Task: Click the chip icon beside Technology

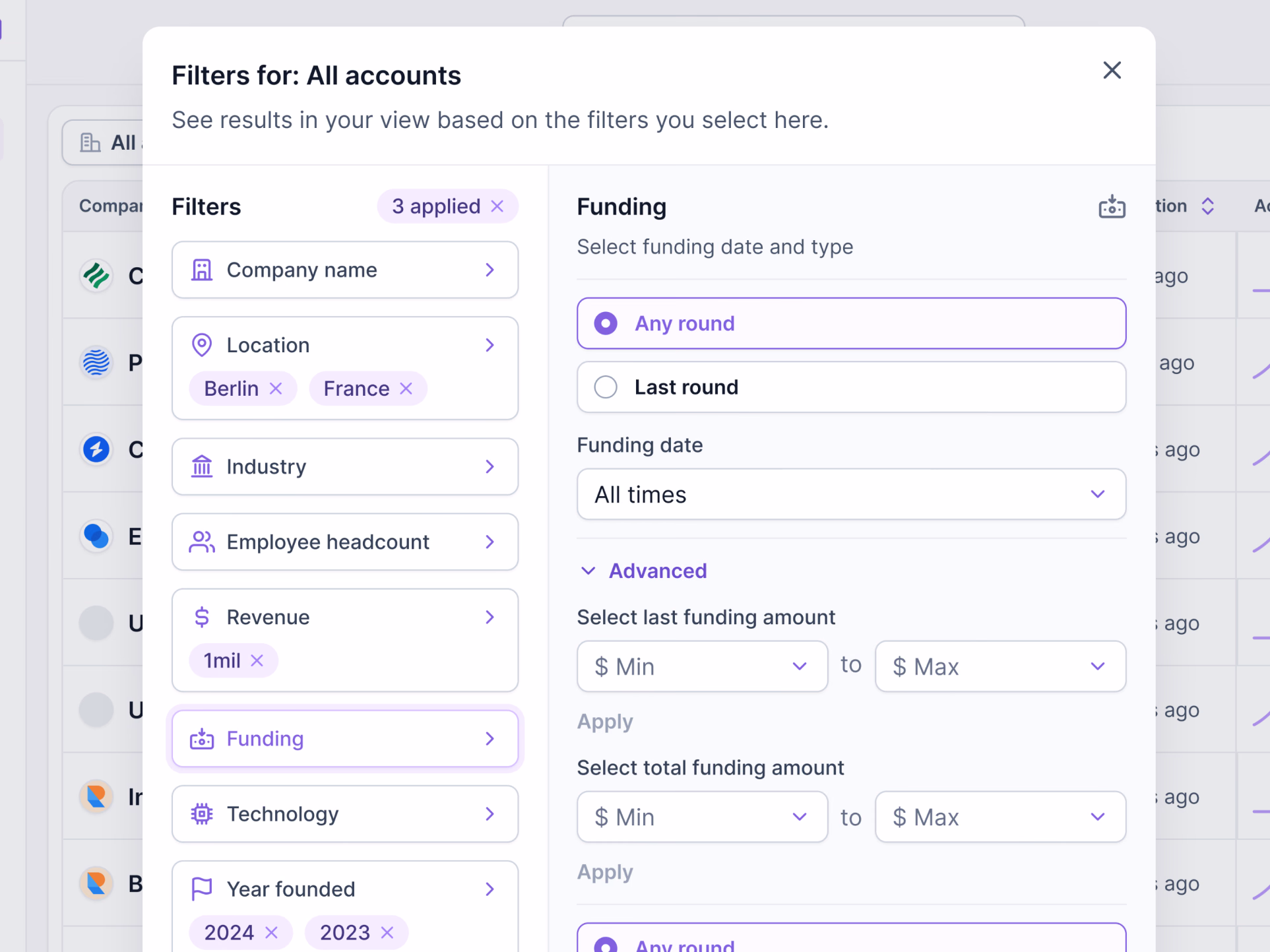Action: tap(202, 813)
